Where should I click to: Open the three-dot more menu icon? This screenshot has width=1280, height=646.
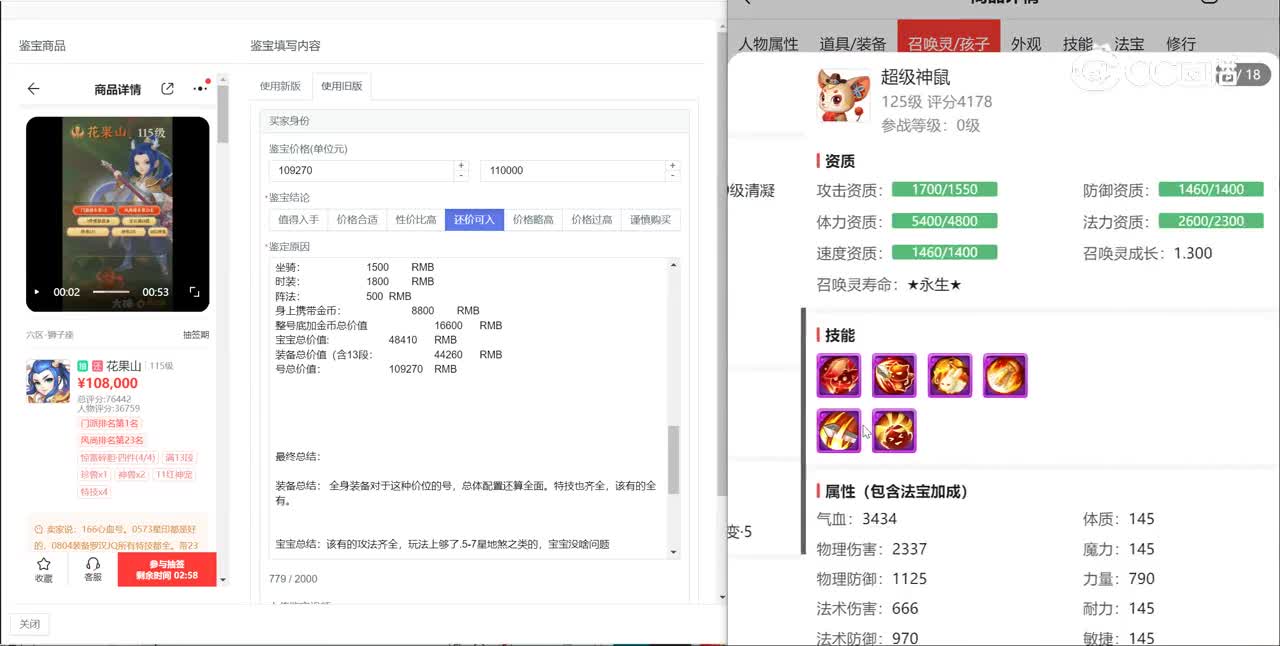(x=200, y=89)
